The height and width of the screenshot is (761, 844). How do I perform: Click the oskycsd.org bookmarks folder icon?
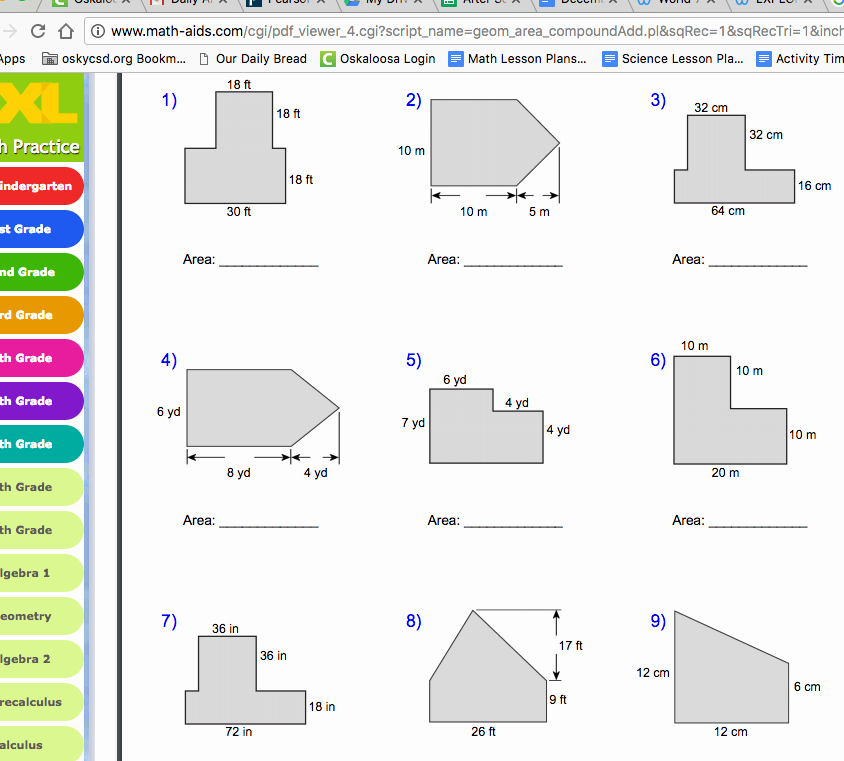[x=50, y=59]
